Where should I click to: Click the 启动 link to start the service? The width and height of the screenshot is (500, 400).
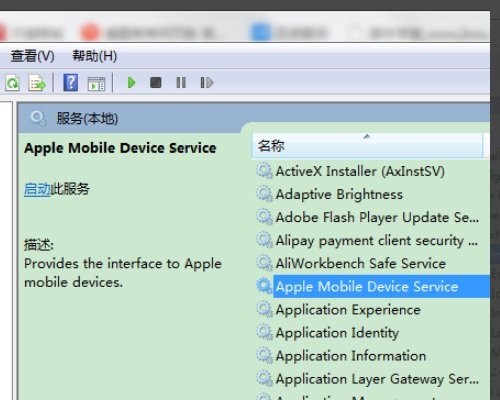tap(37, 189)
